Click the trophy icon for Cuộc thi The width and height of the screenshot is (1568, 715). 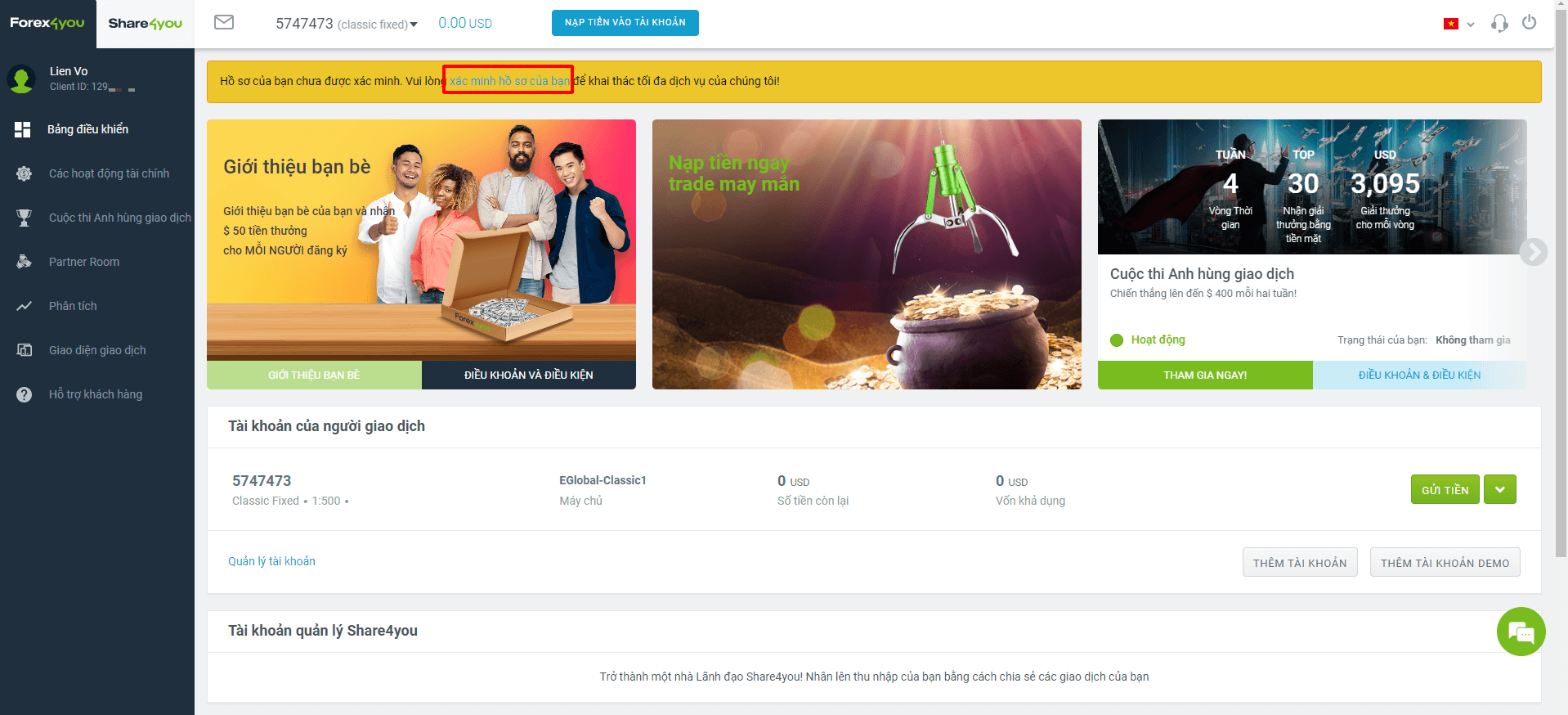[25, 218]
